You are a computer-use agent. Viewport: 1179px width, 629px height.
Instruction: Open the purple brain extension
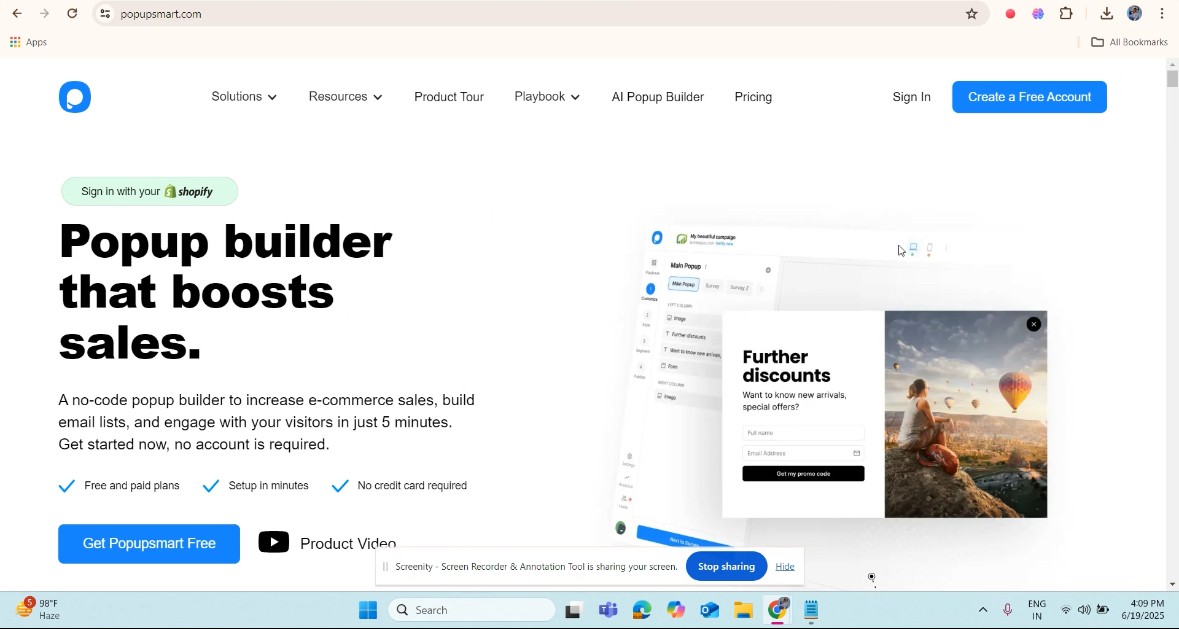[1038, 14]
